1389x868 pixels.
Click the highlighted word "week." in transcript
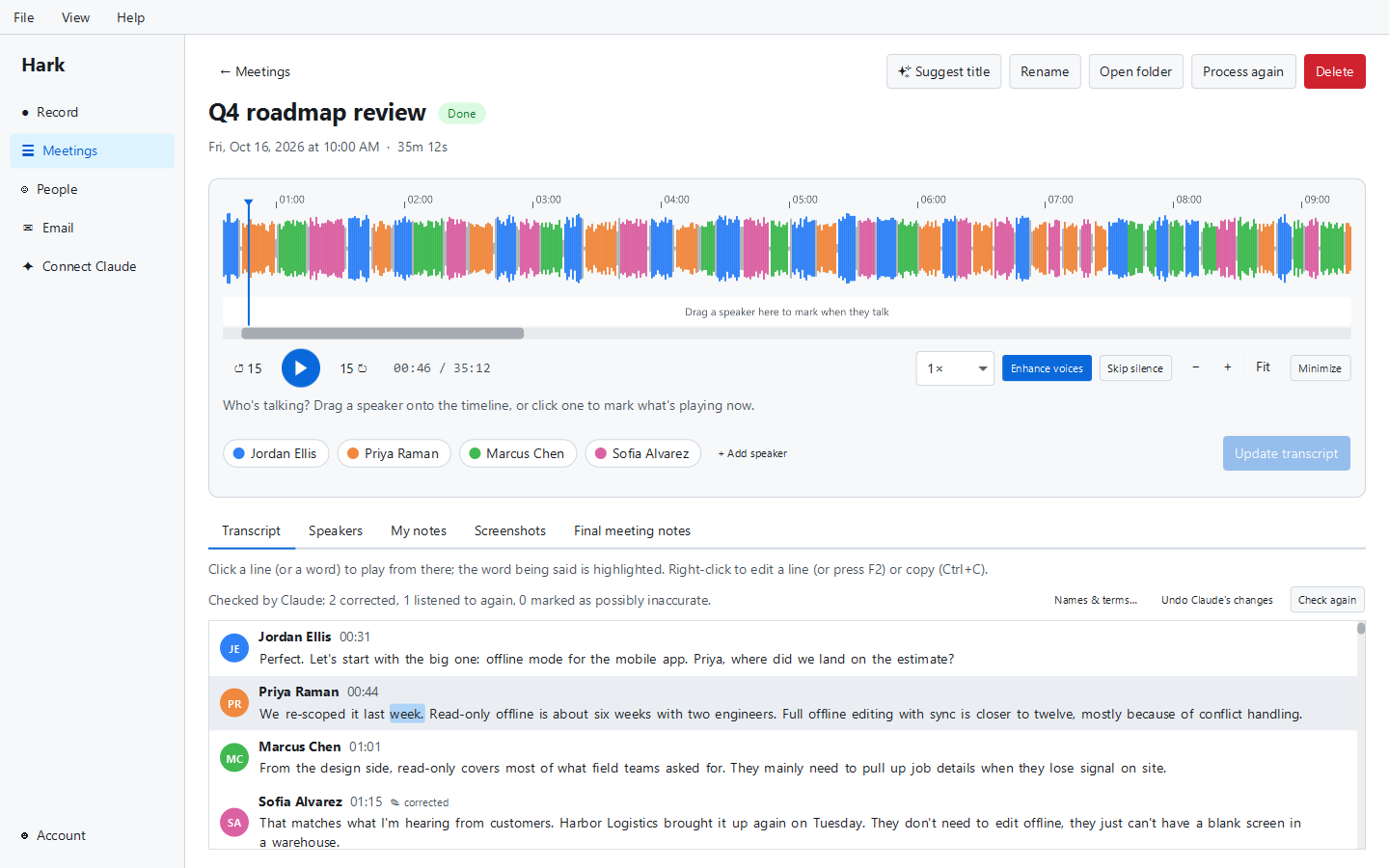[406, 714]
